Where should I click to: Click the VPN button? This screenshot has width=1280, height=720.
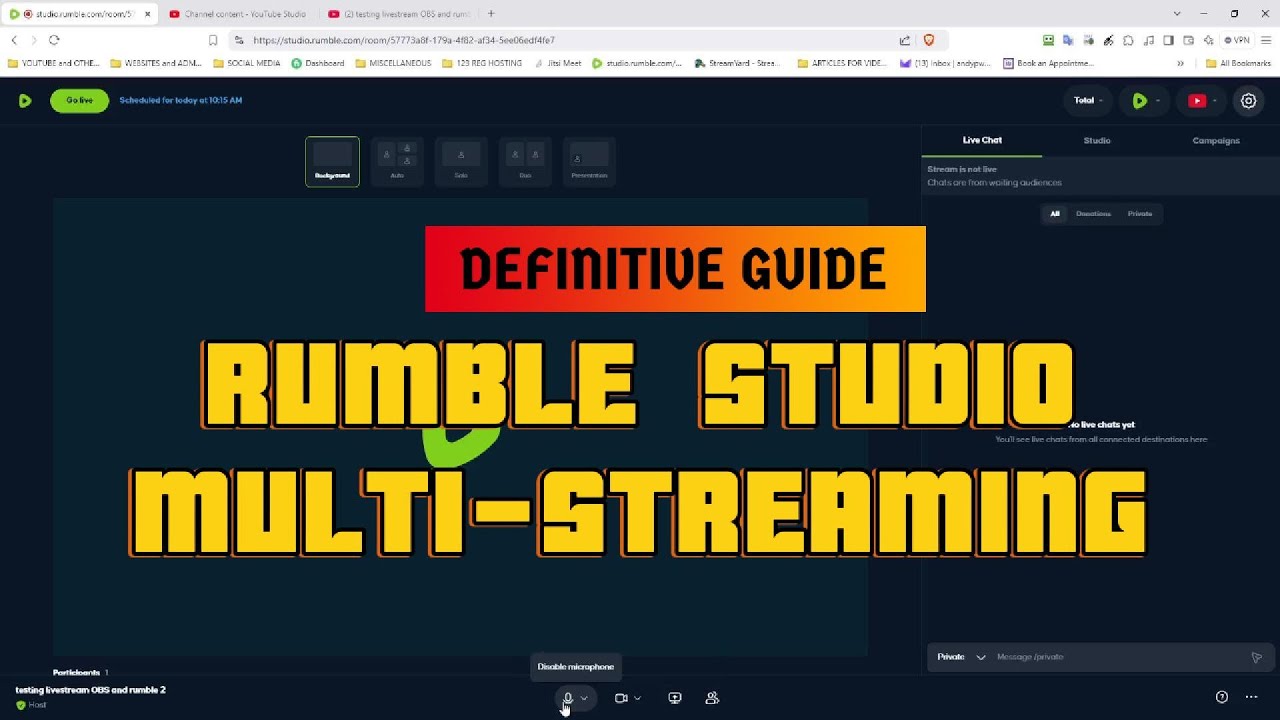(x=1237, y=40)
